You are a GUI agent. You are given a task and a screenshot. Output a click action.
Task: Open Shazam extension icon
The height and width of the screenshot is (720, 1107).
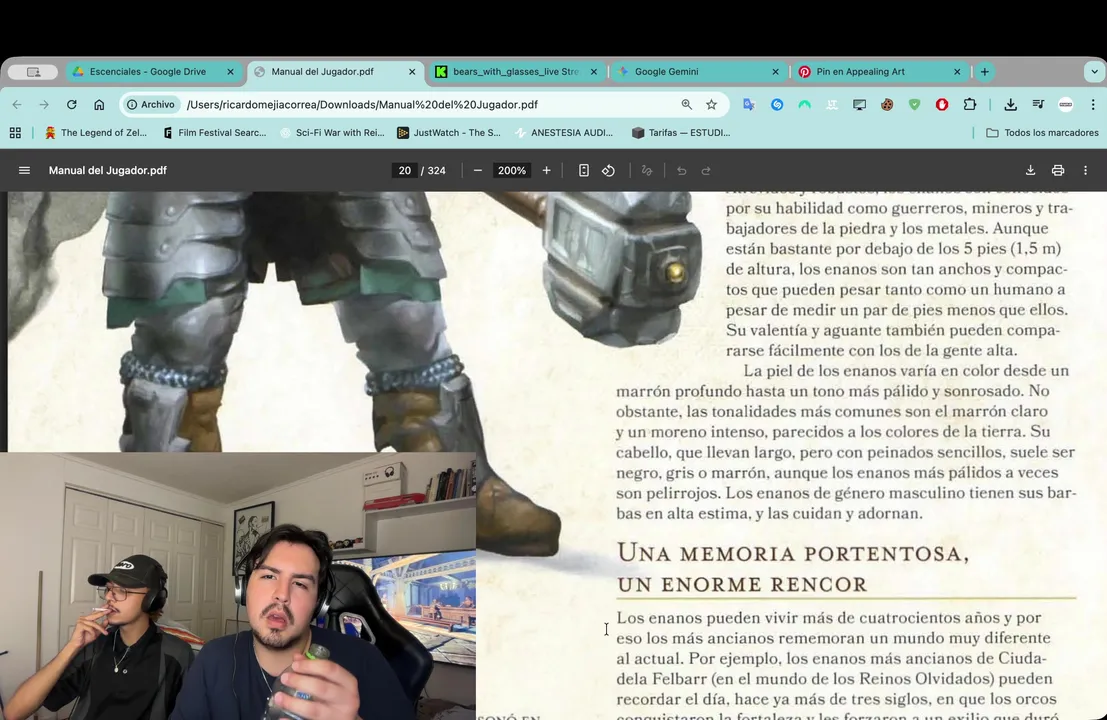[777, 104]
